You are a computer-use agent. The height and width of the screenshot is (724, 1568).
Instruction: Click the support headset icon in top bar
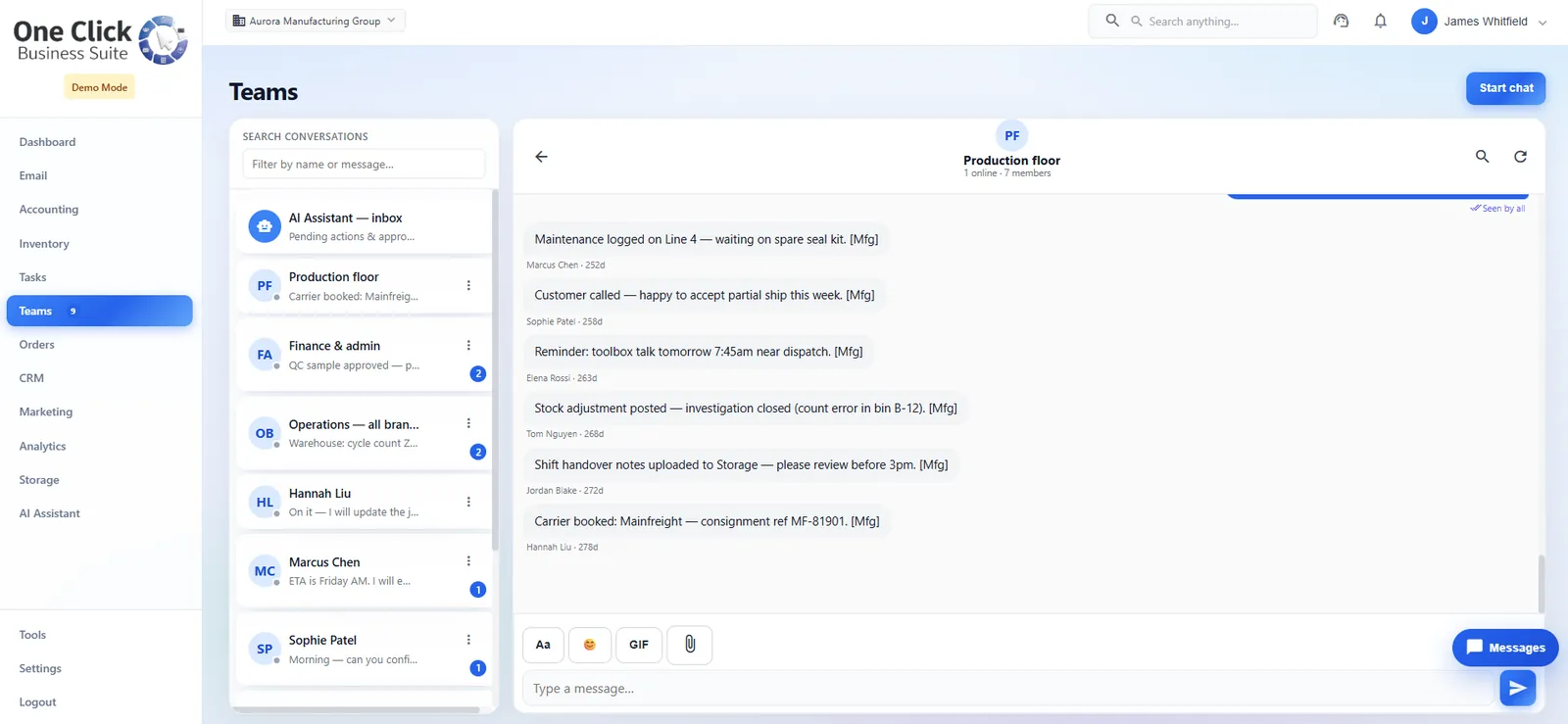point(1341,21)
